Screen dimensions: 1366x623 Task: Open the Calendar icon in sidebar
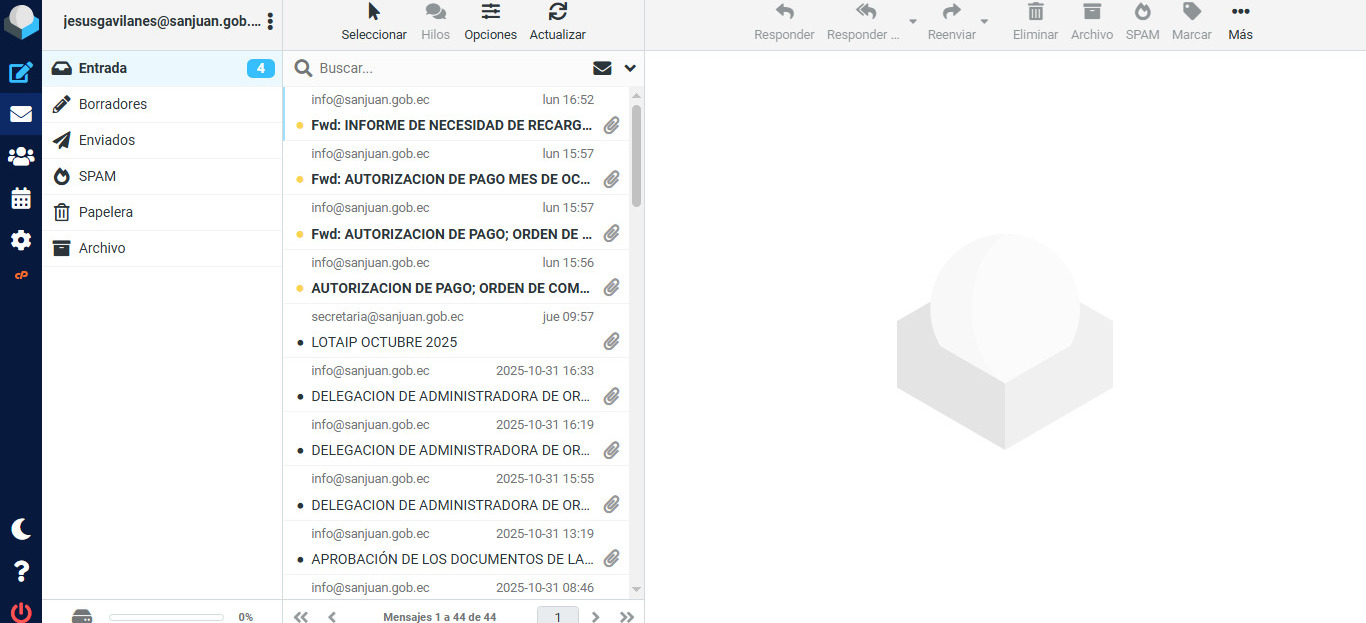(20, 198)
